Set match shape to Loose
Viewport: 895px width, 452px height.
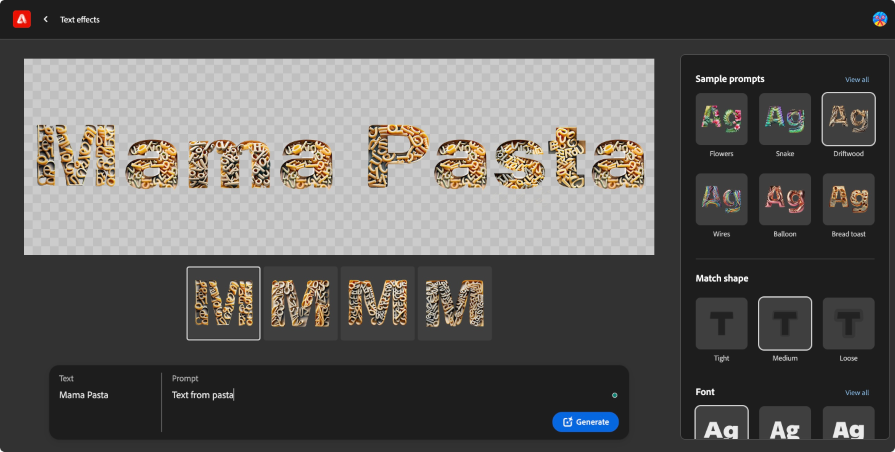848,323
